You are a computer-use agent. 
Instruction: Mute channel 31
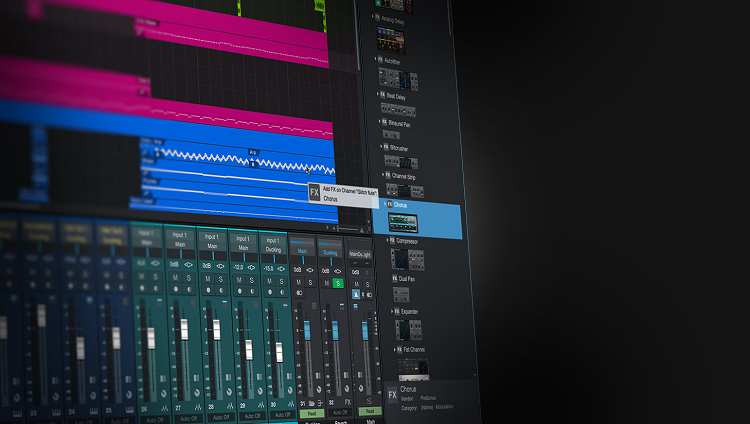pyautogui.click(x=299, y=282)
